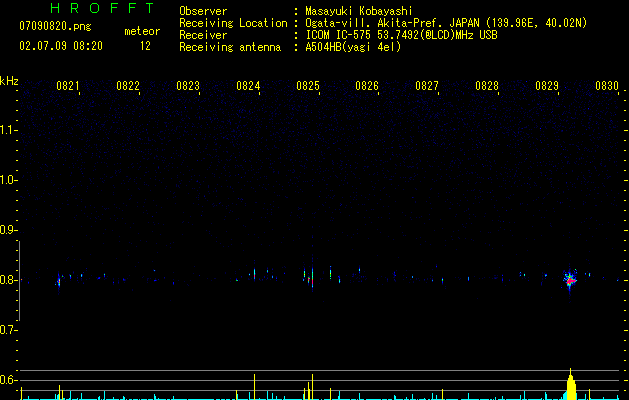Viewport: 629px width, 400px height.
Task: Click the 0.6 kHz axis label
Action: pyautogui.click(x=8, y=380)
